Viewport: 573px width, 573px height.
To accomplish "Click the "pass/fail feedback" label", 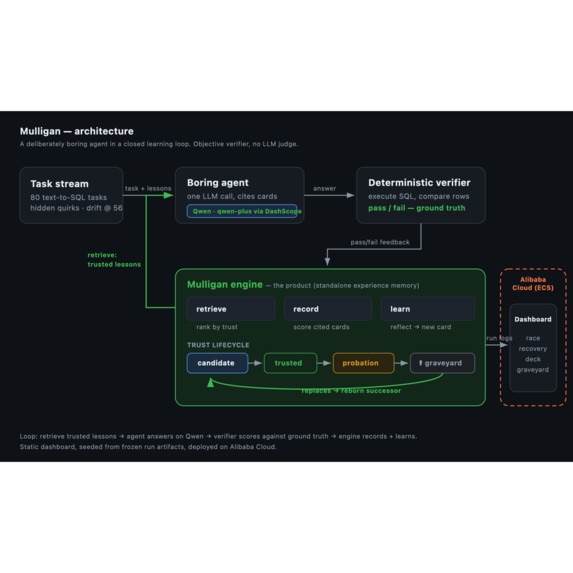I will (380, 242).
